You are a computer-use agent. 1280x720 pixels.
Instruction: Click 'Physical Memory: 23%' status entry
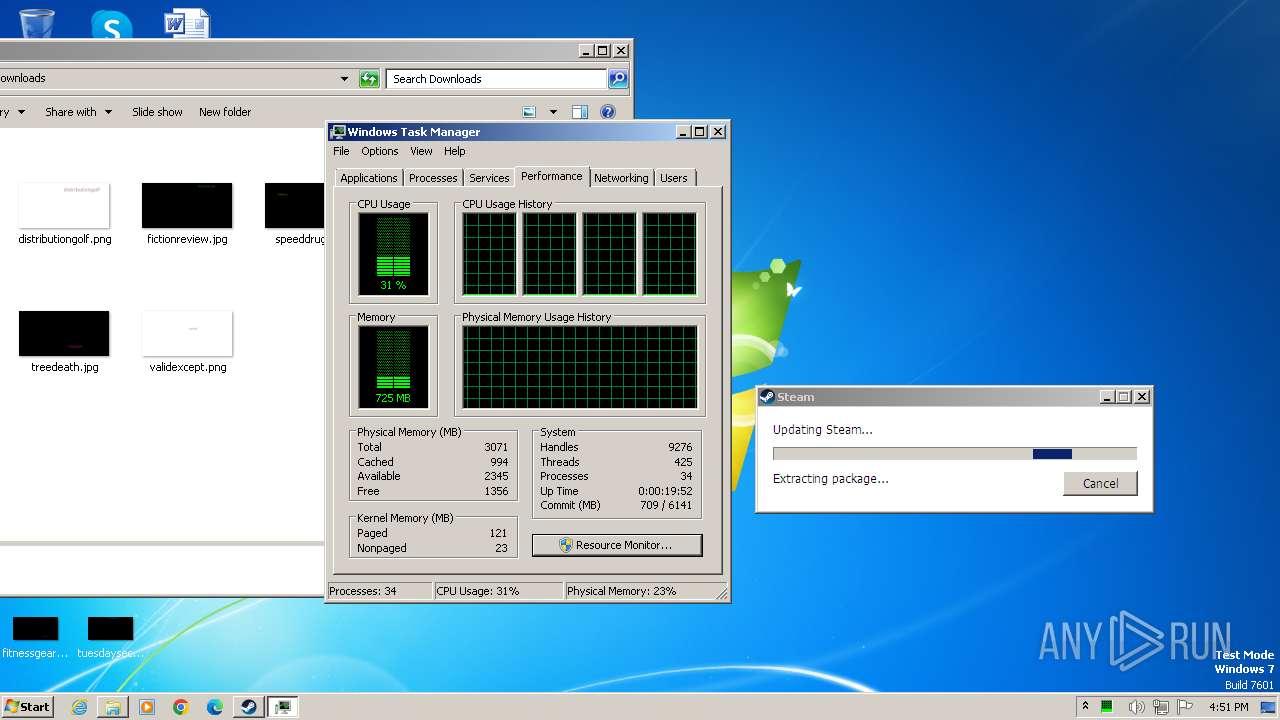(x=622, y=591)
